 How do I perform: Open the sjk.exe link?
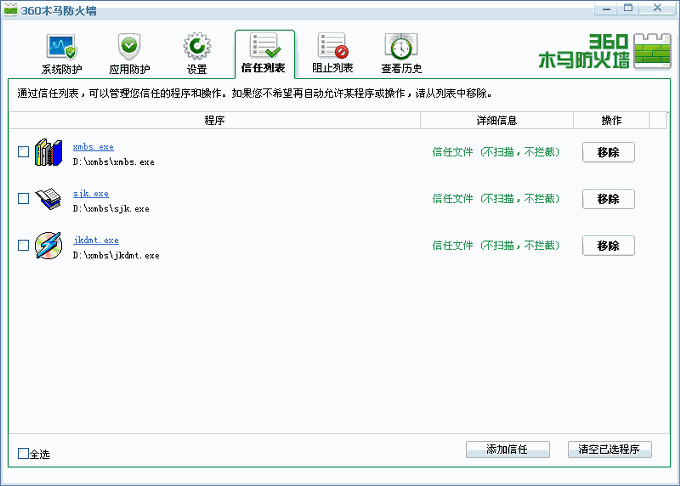click(91, 194)
